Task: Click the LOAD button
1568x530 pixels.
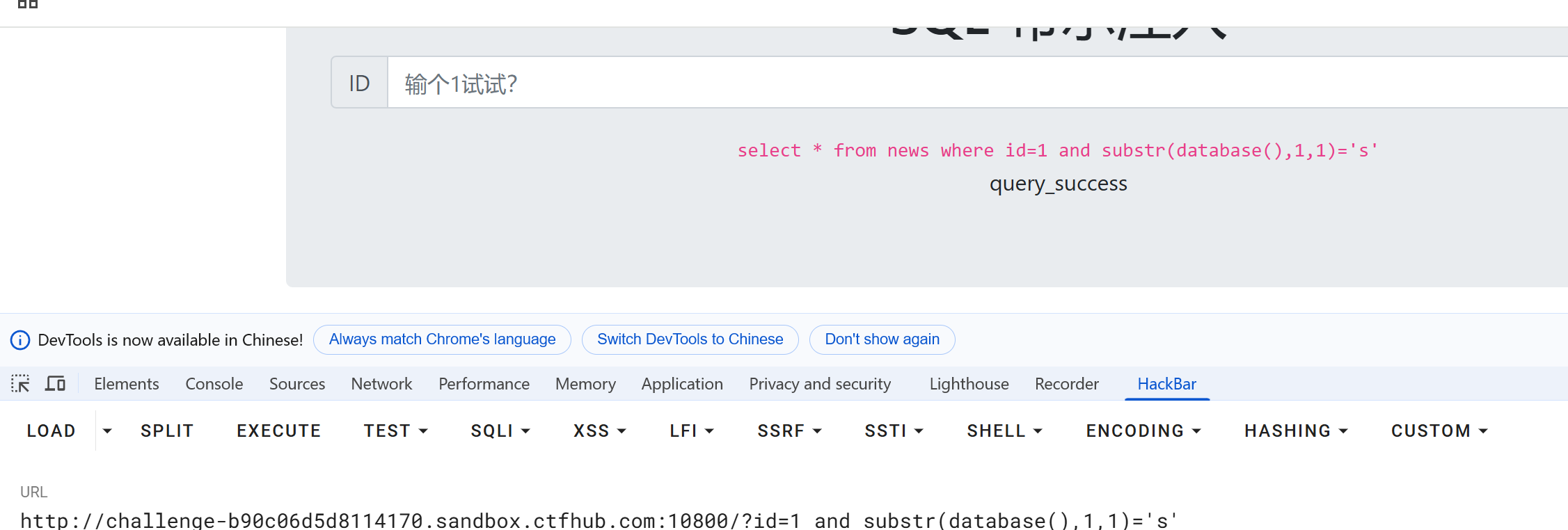Action: tap(51, 431)
